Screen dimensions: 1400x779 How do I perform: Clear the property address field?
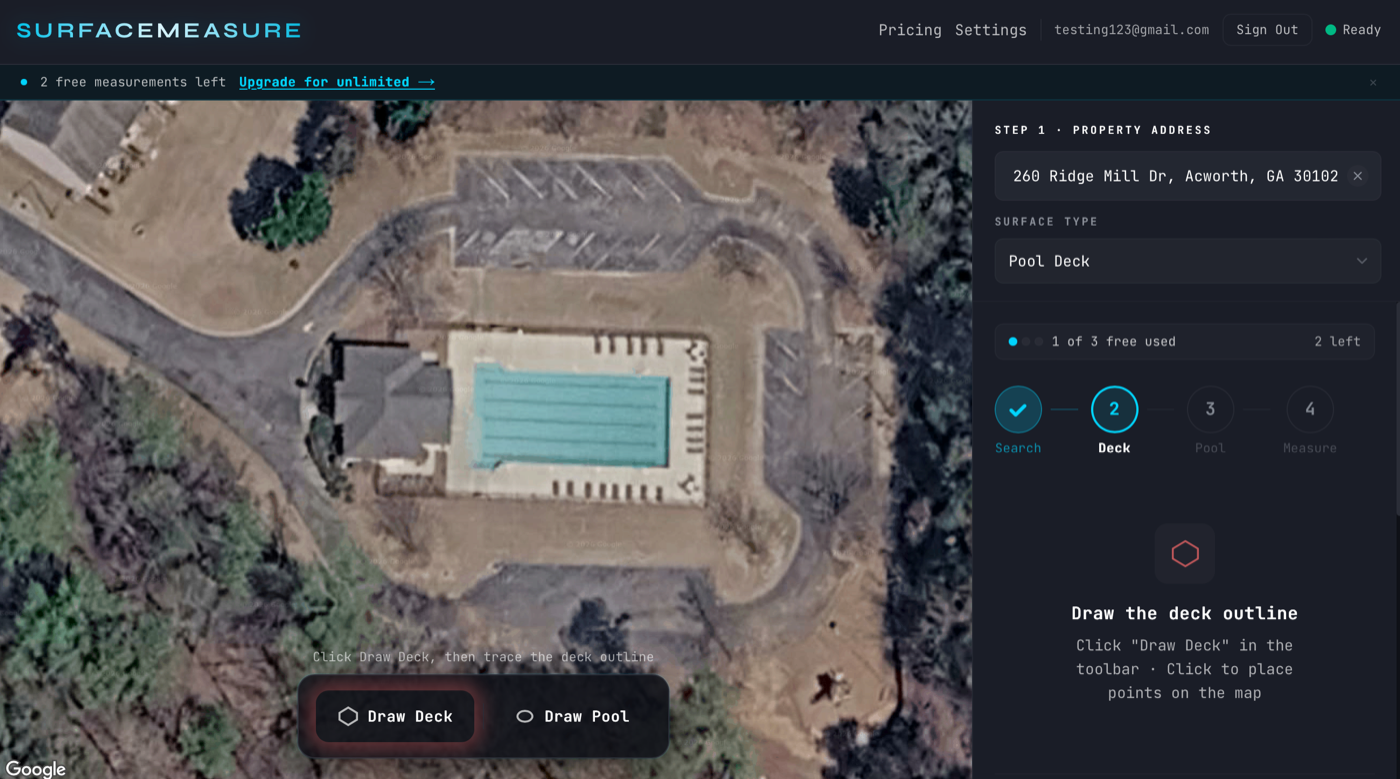point(1358,176)
